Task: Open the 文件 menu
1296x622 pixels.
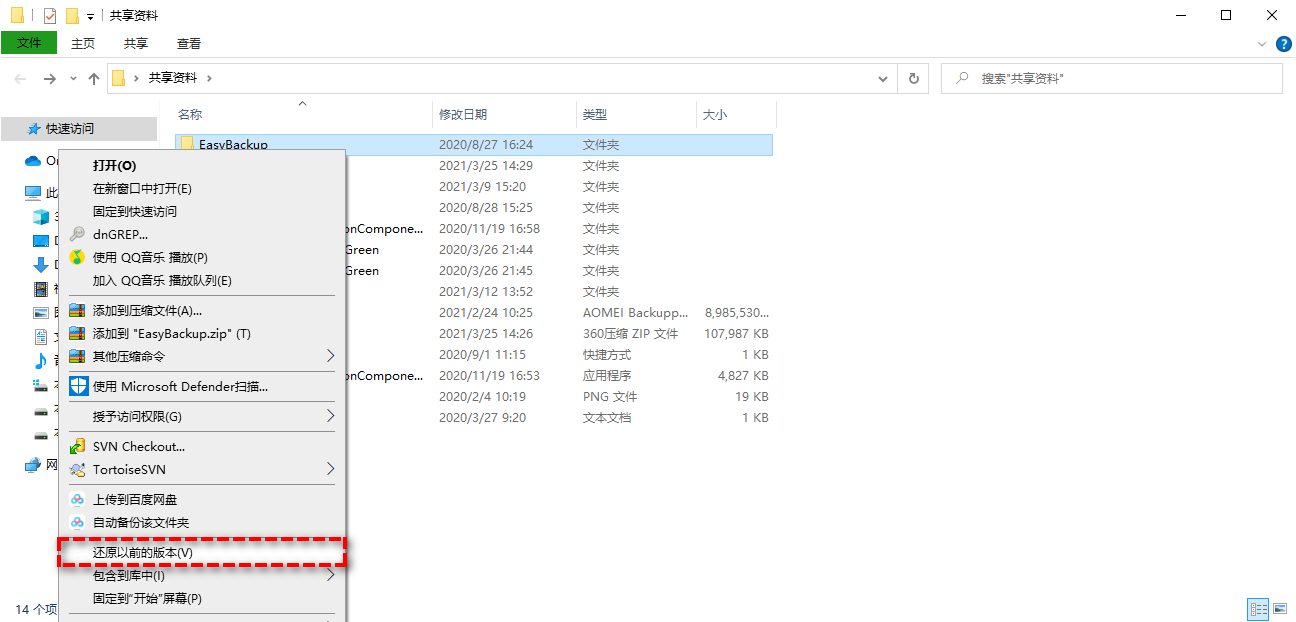Action: [30, 43]
